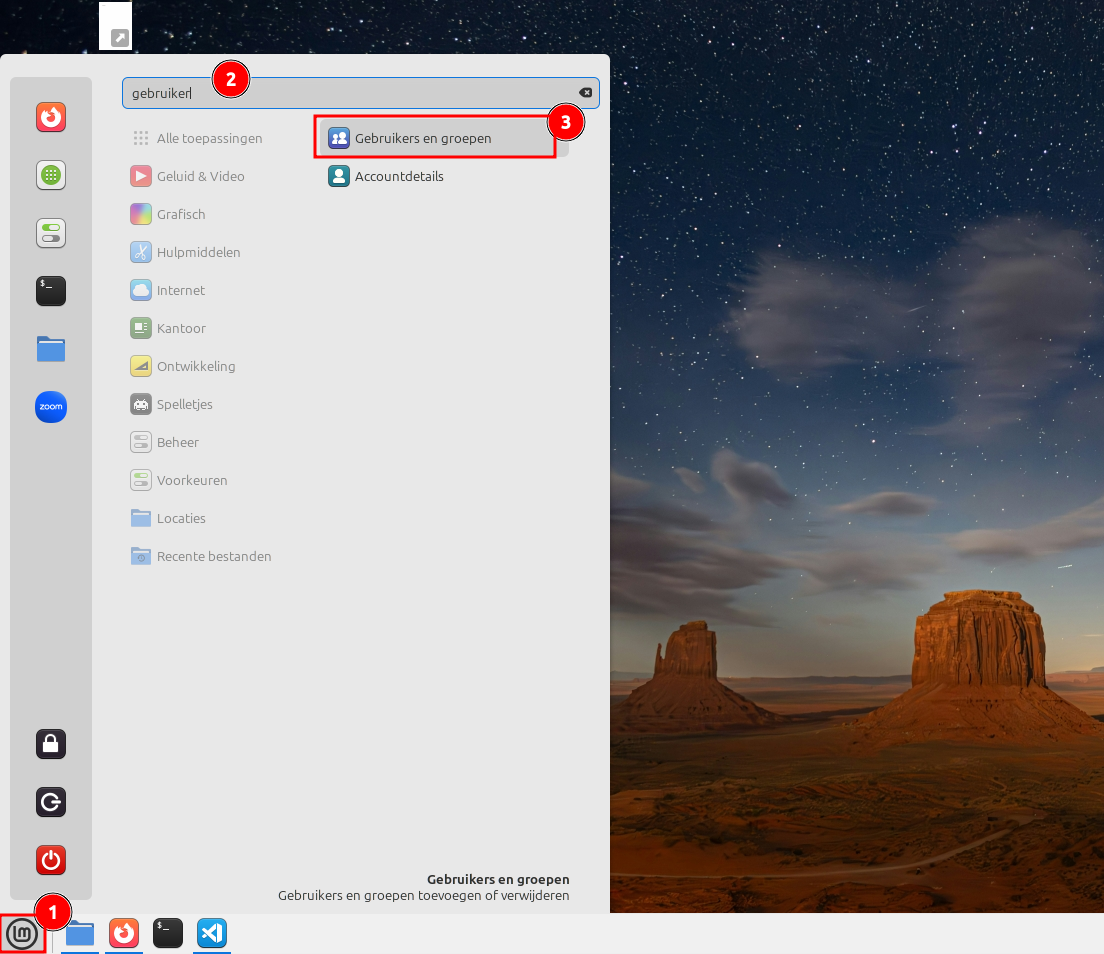Open Visual Studio Code from the taskbar
Viewport: 1104px width, 954px height.
click(211, 934)
